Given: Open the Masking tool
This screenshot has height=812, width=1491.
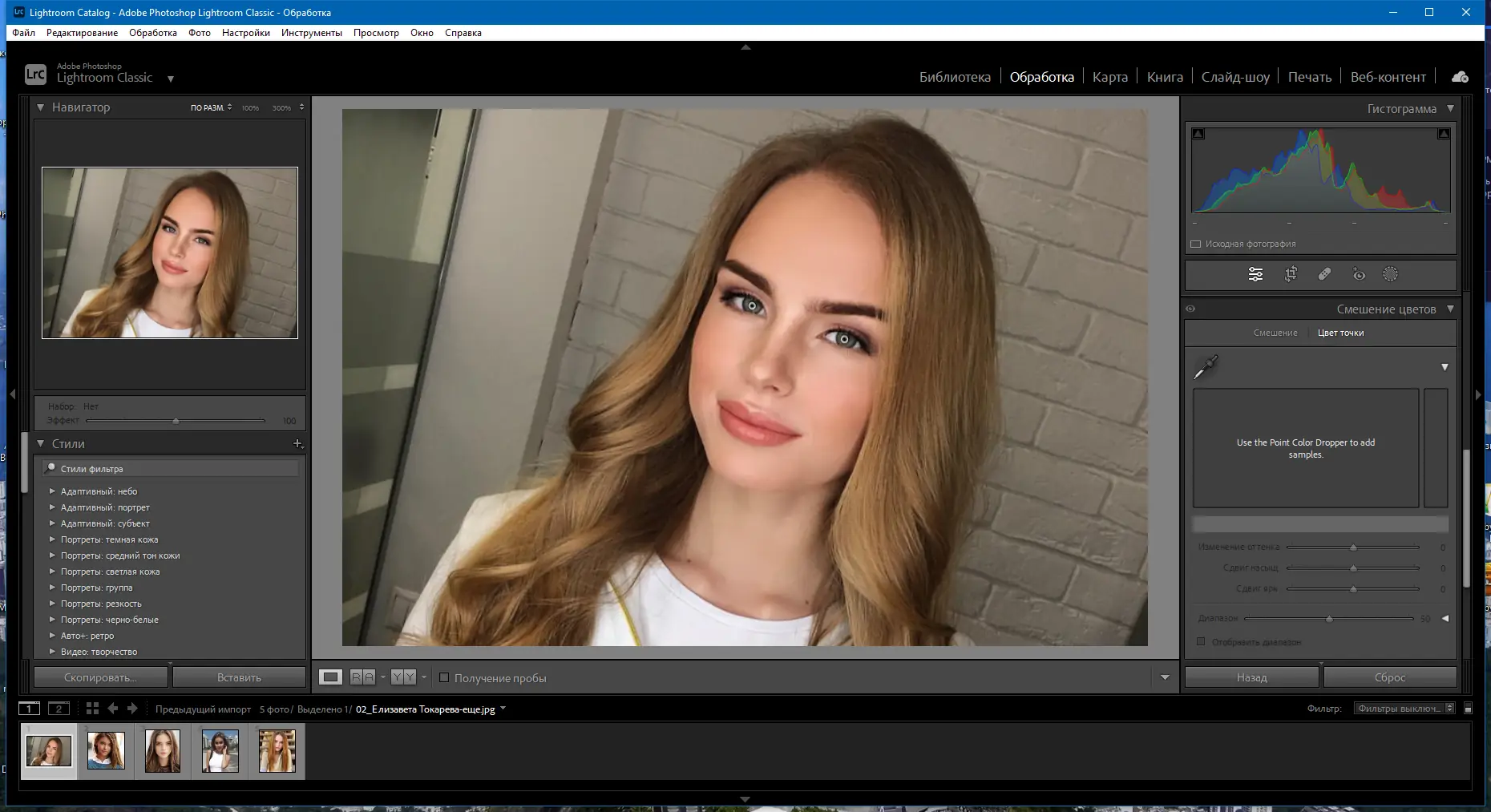Looking at the screenshot, I should point(1390,274).
